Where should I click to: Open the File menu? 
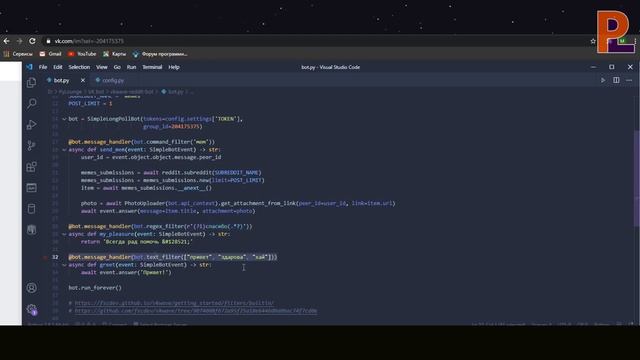click(43, 67)
